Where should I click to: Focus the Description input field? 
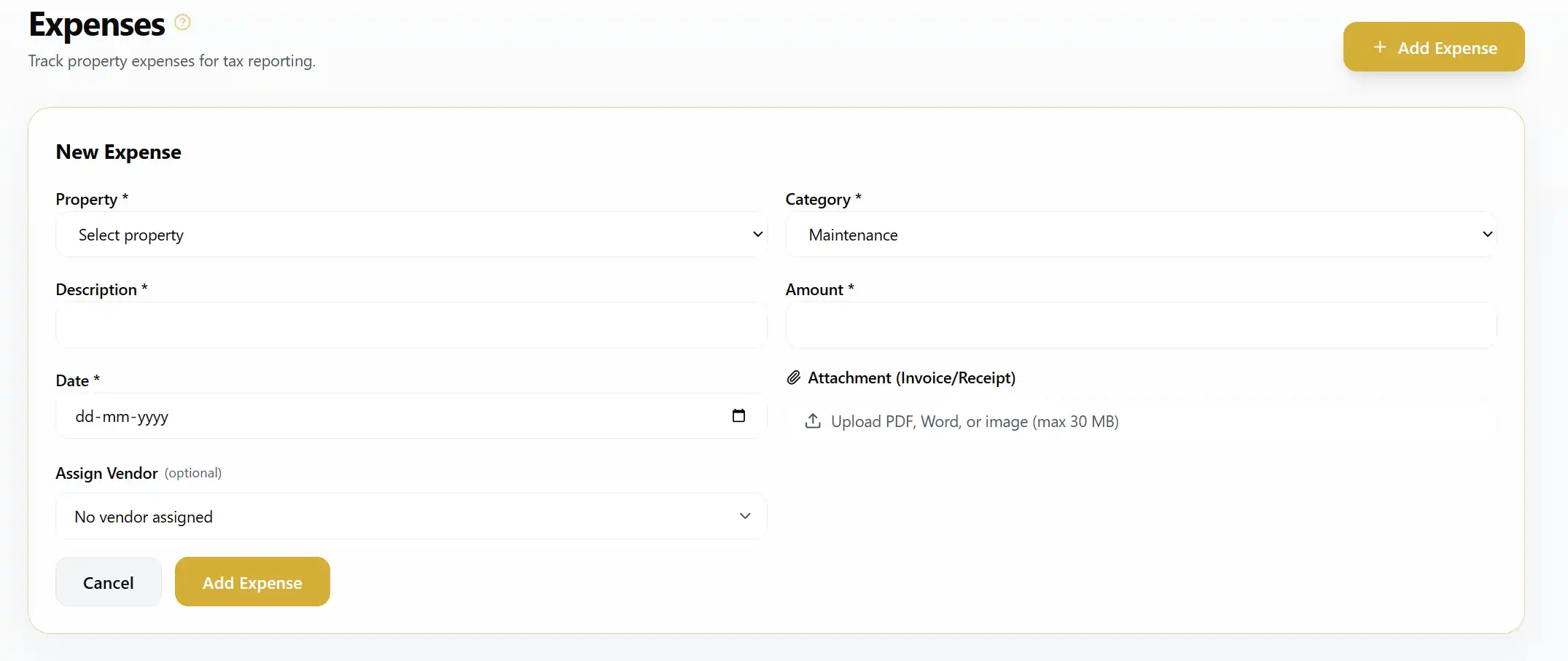coord(410,326)
